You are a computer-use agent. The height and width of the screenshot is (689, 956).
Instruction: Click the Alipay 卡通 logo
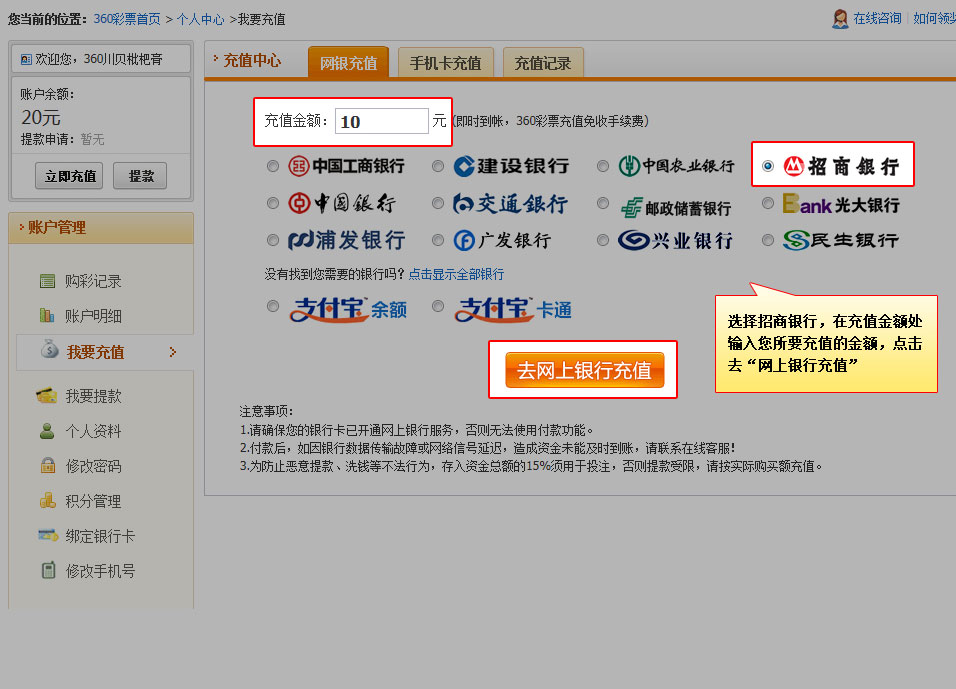click(x=513, y=309)
